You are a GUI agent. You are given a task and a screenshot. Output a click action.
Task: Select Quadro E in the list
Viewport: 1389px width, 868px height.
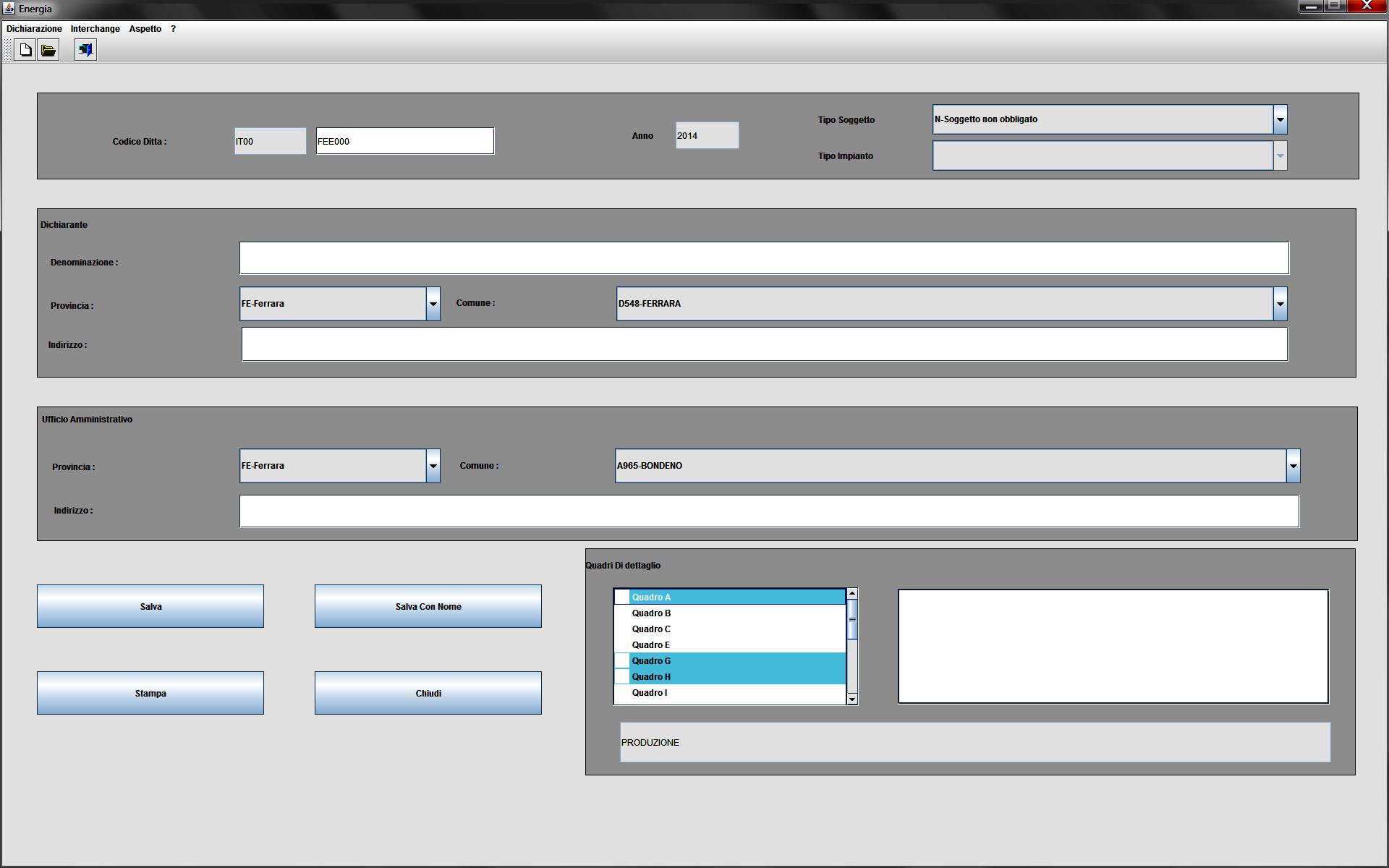pyautogui.click(x=730, y=645)
